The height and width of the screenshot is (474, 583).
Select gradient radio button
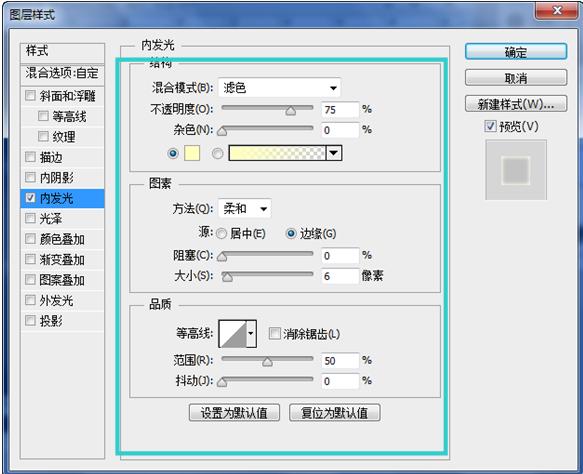click(218, 153)
